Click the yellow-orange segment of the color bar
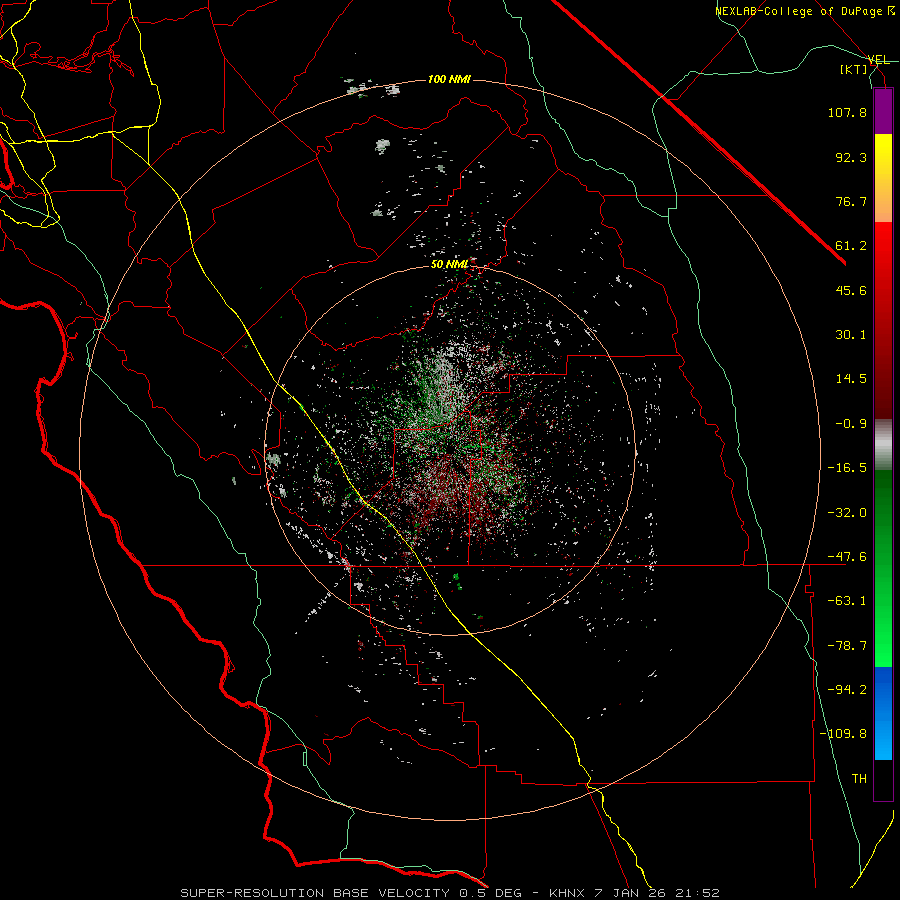This screenshot has height=900, width=900. click(x=883, y=178)
